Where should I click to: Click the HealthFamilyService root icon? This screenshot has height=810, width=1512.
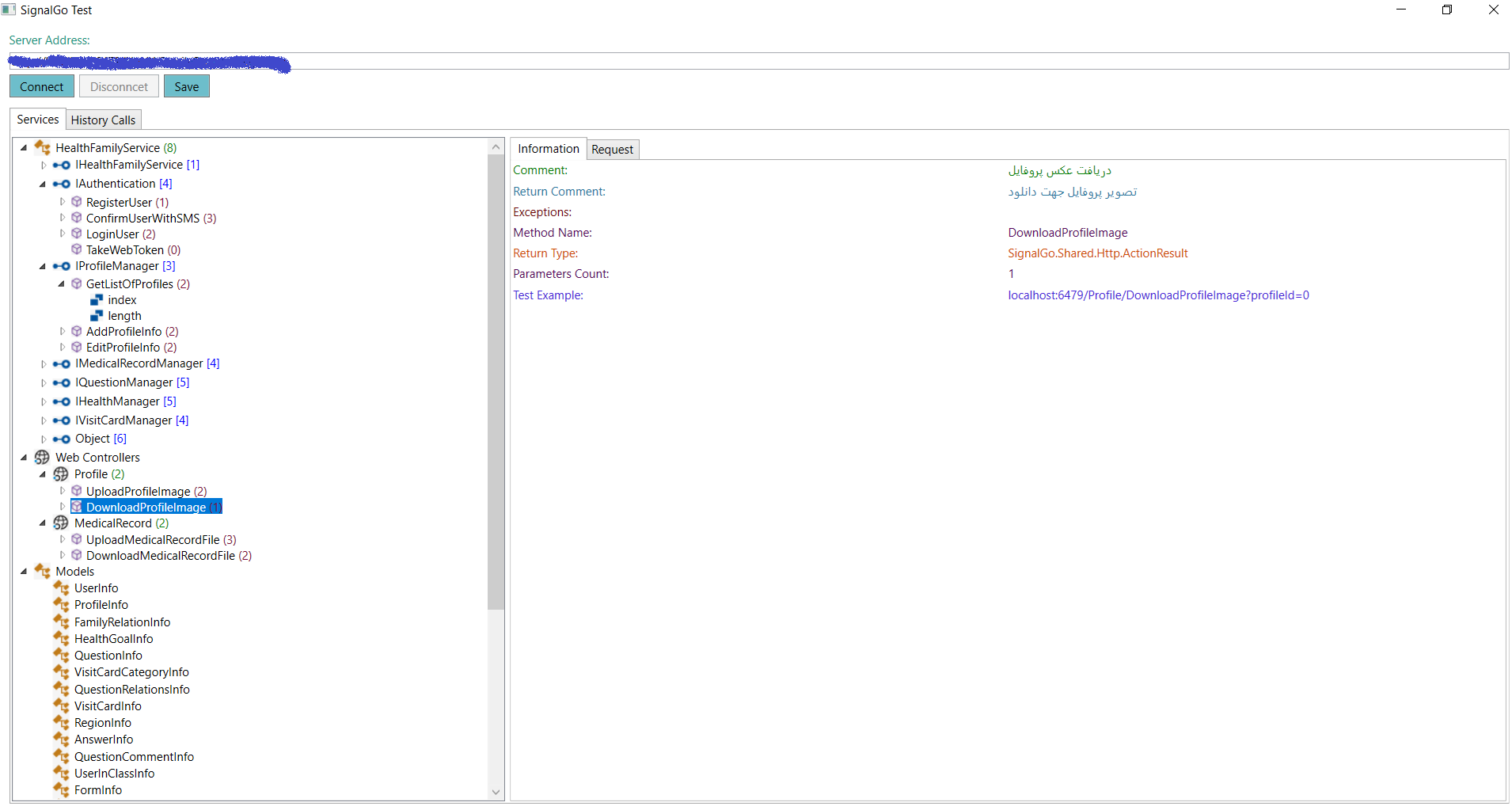42,148
